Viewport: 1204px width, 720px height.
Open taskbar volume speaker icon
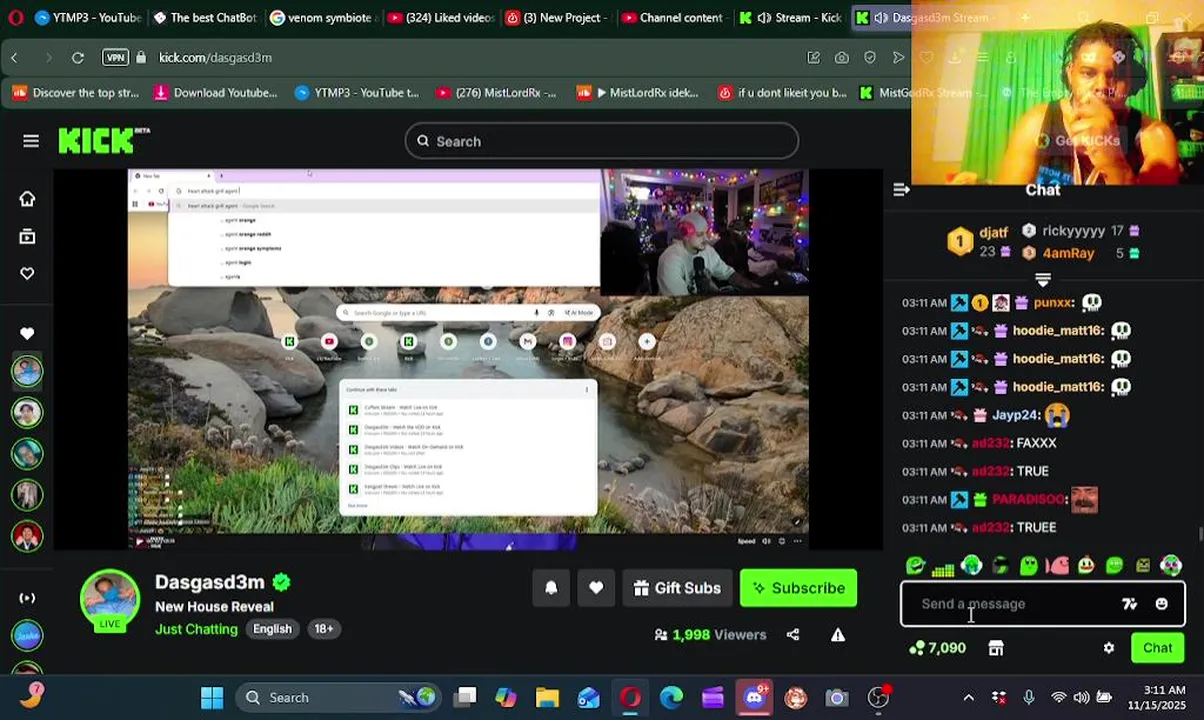click(1081, 698)
